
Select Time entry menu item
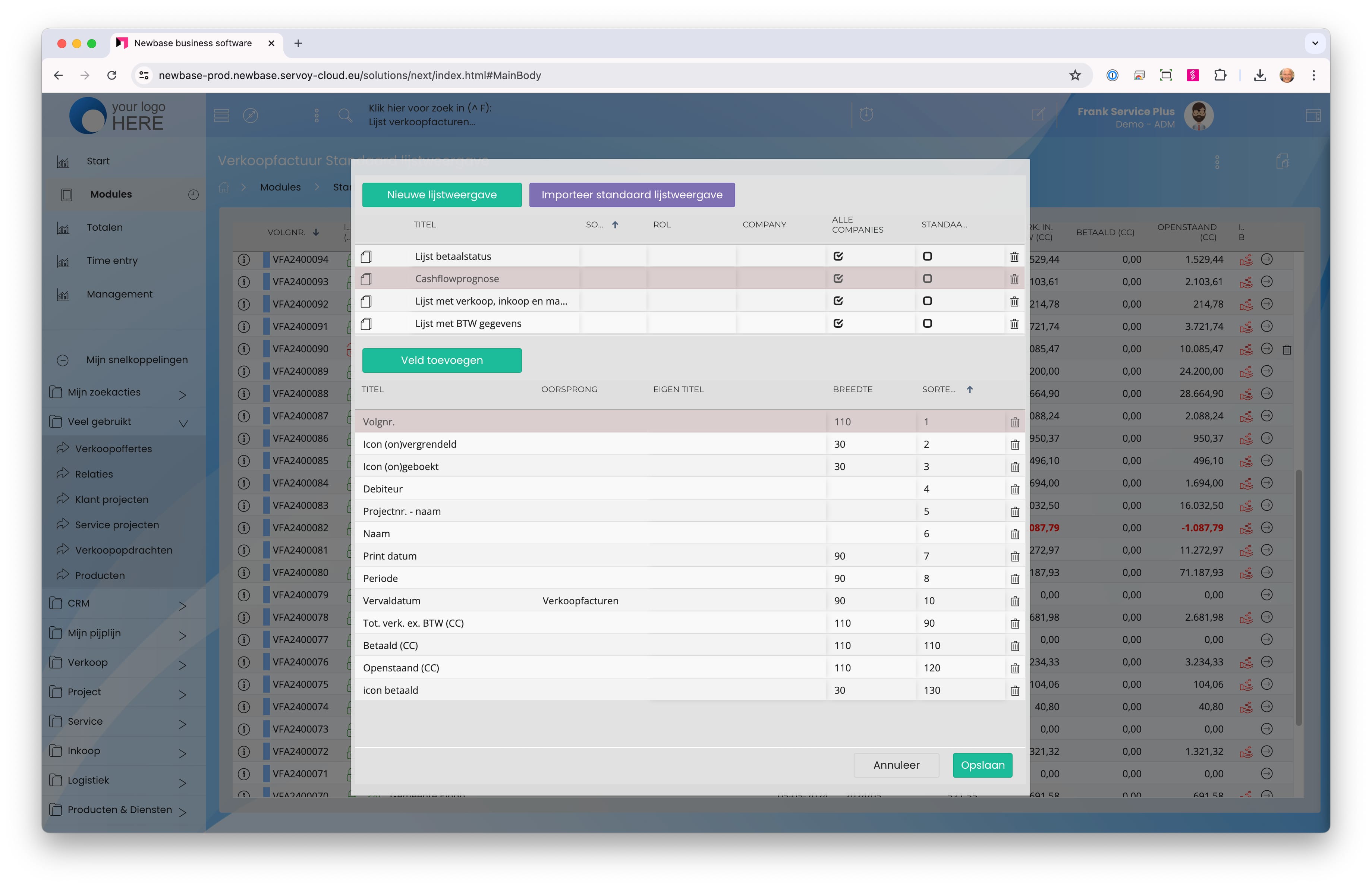coord(112,261)
